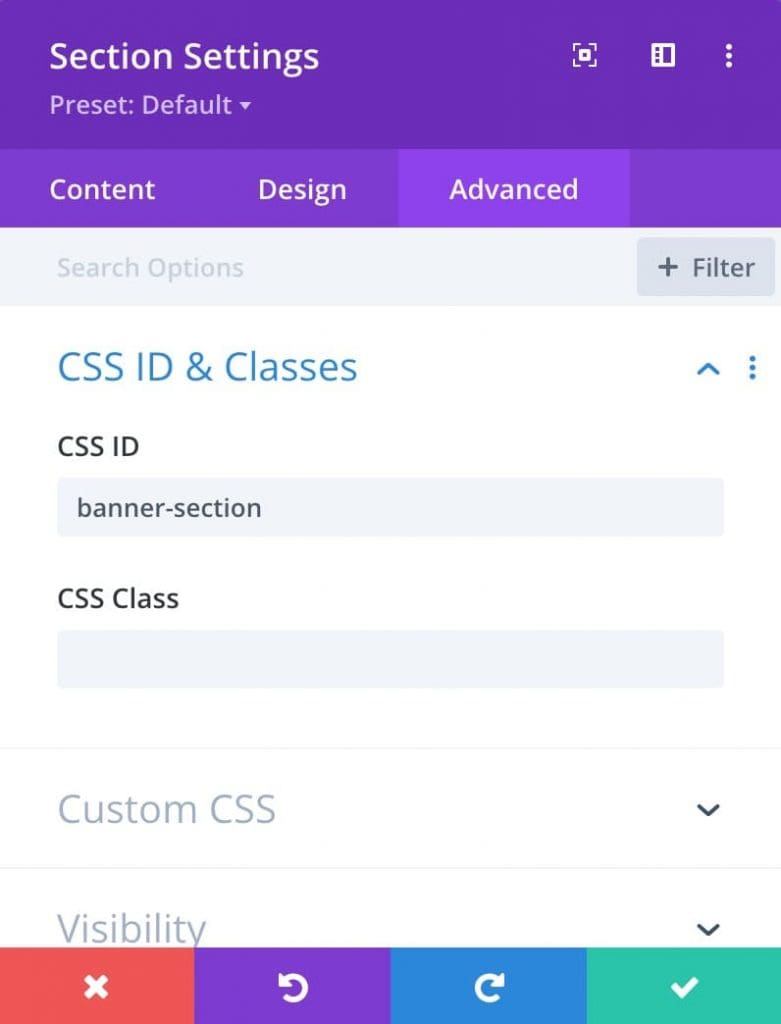The image size is (781, 1024).
Task: Click the CSS ID & Classes heading
Action: point(208,367)
